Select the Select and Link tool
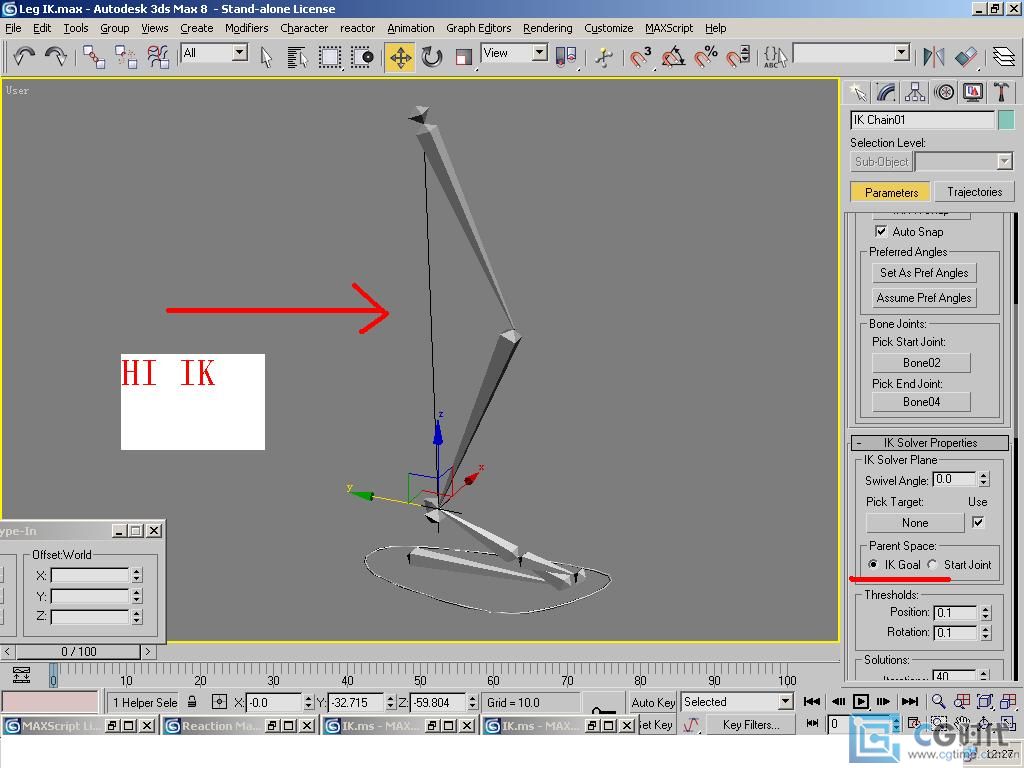 point(93,57)
